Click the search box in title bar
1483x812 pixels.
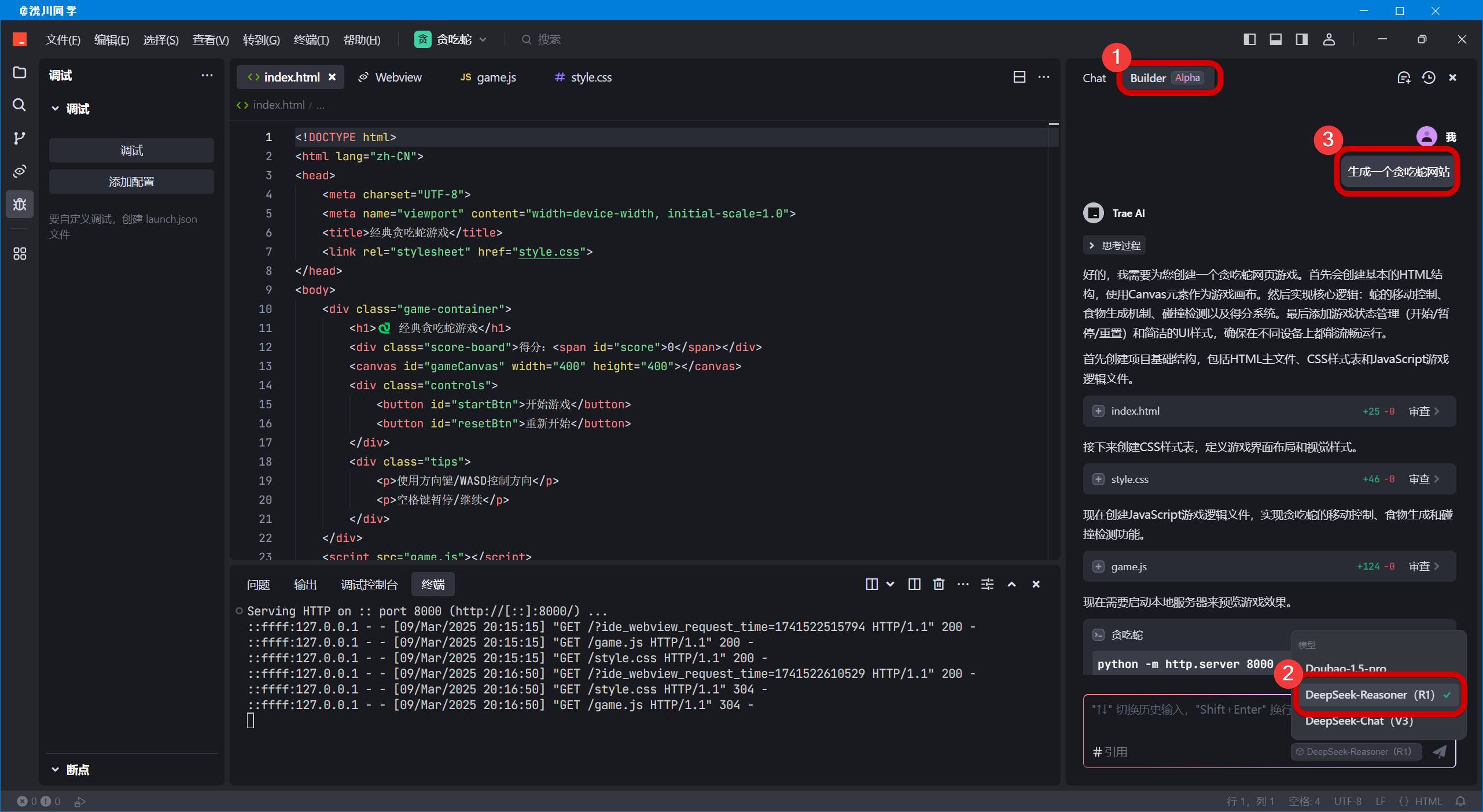[x=542, y=39]
